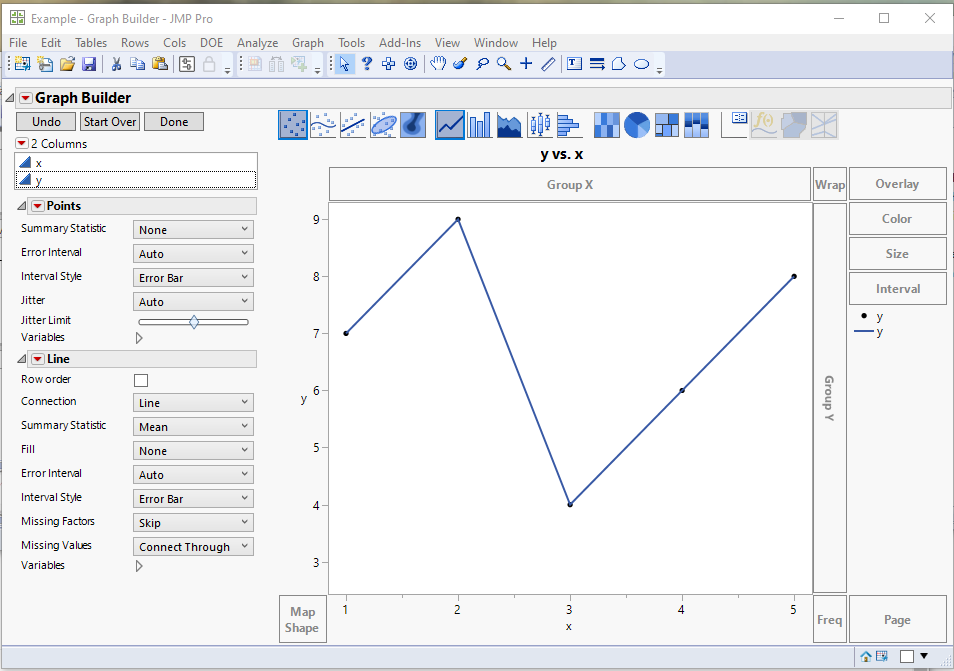Open the DOE menu
This screenshot has width=954, height=671.
[211, 42]
